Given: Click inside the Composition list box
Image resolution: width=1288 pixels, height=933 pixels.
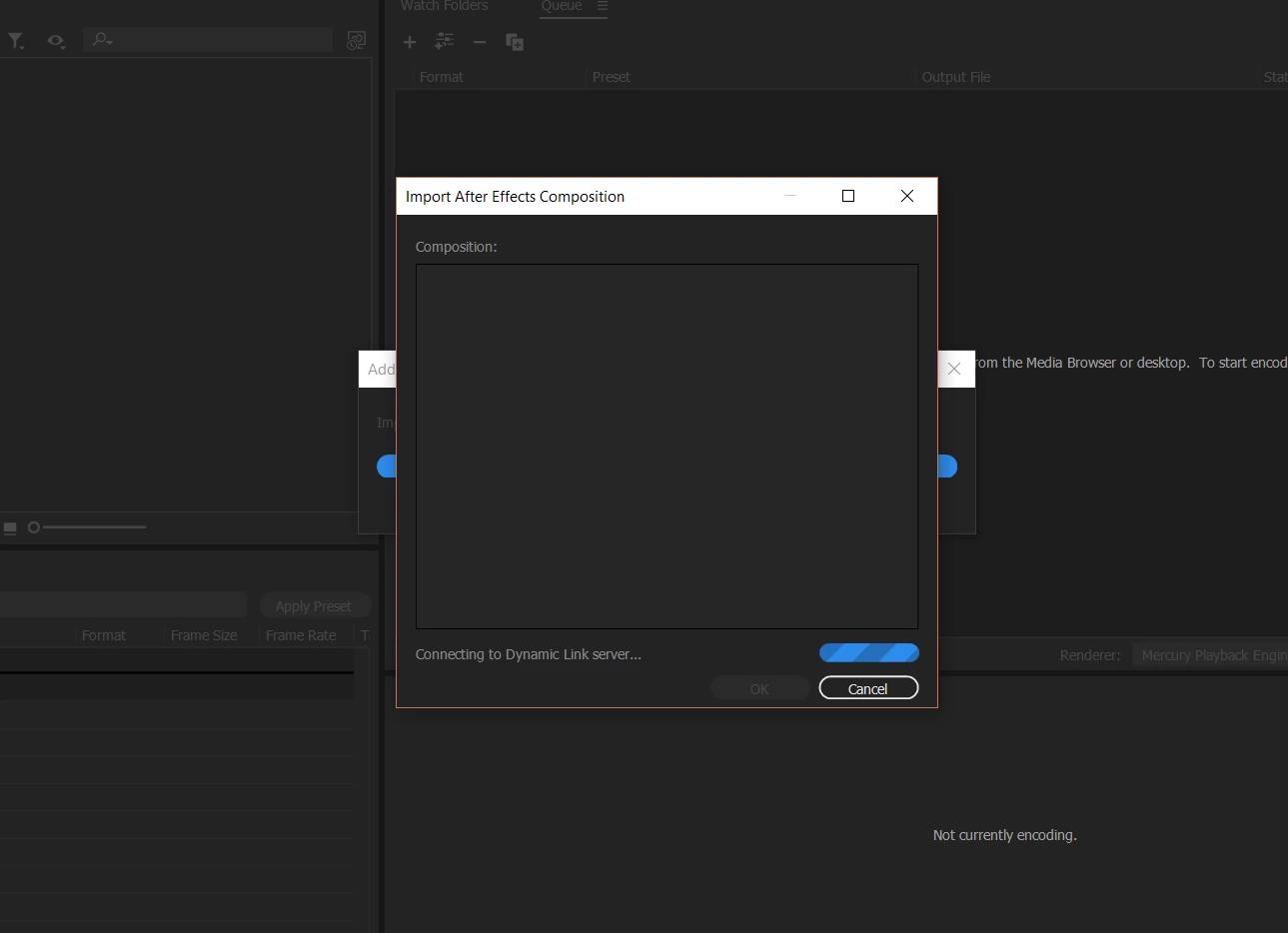Looking at the screenshot, I should click(x=666, y=447).
